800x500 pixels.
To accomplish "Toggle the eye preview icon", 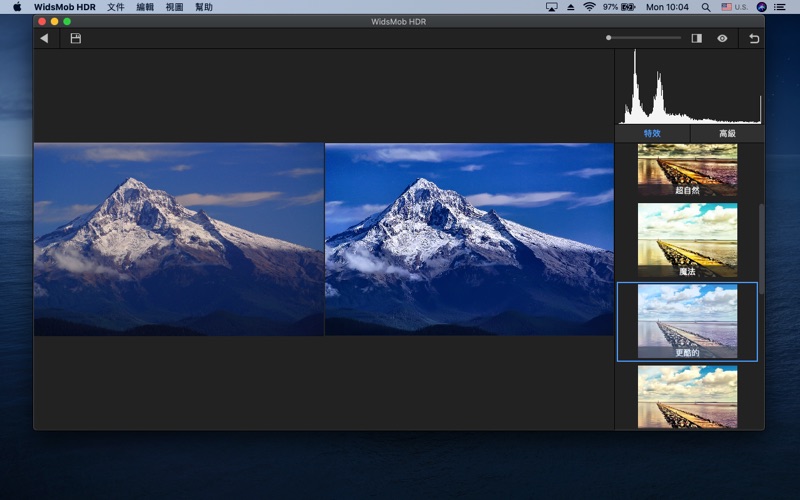I will 722,39.
